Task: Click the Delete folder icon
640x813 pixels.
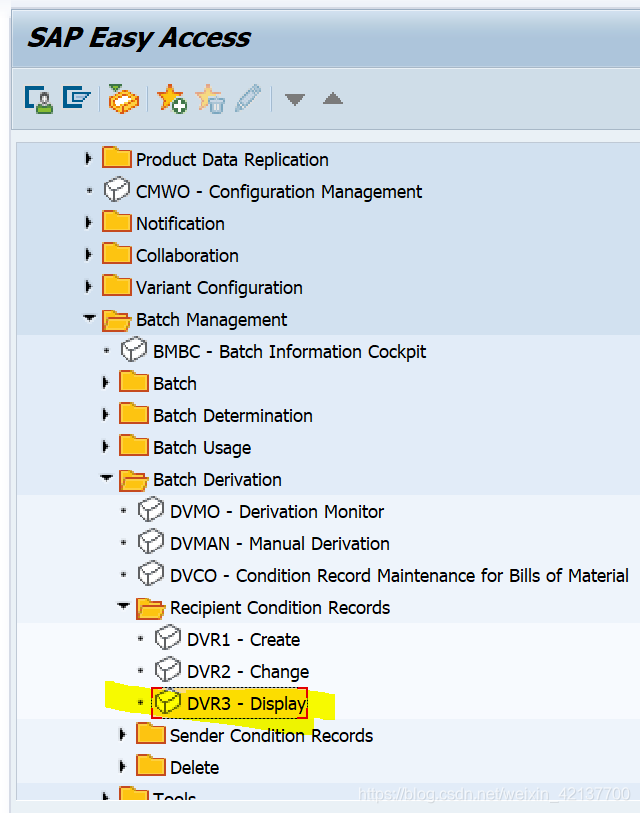Action: tap(150, 765)
